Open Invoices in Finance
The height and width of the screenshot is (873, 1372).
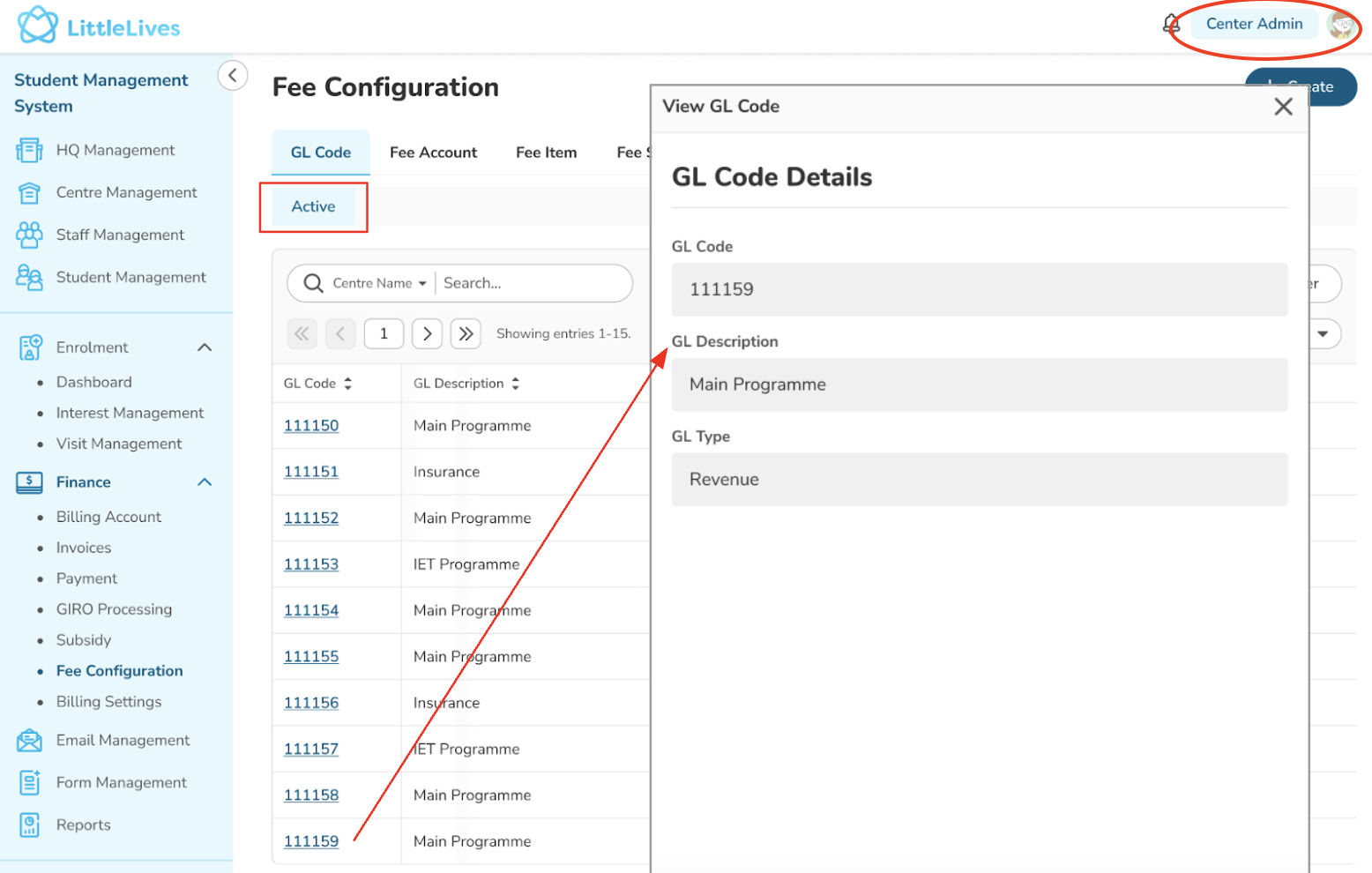84,548
